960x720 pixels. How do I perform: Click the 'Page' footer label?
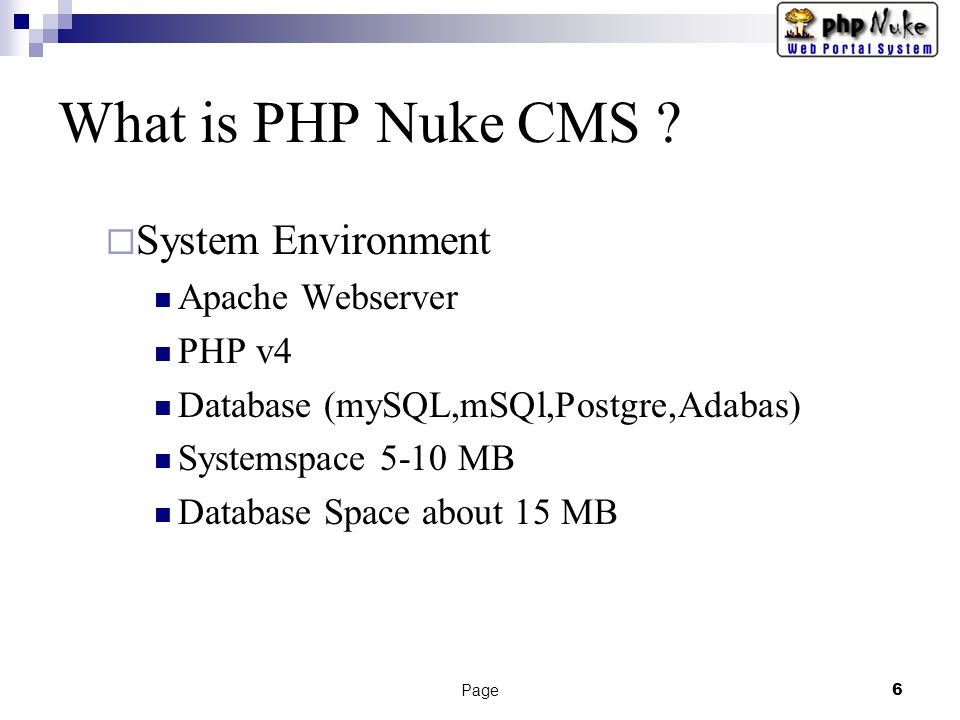[480, 691]
